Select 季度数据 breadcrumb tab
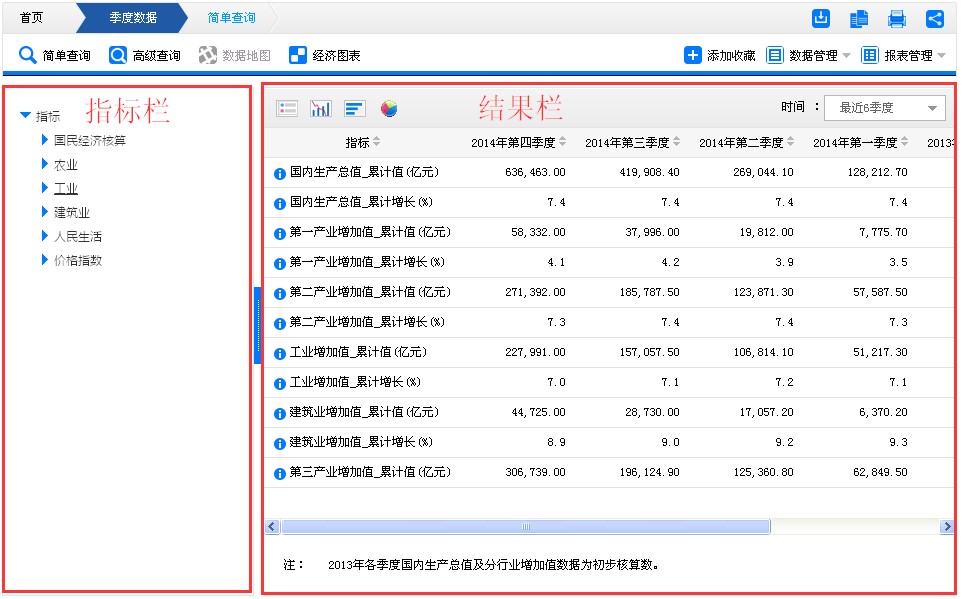 coord(133,18)
